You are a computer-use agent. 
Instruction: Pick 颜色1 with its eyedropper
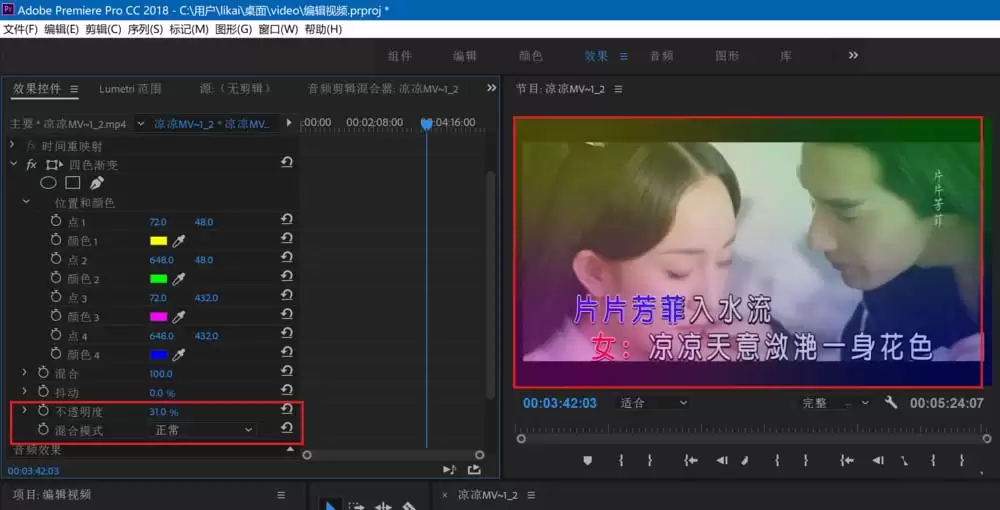coord(179,241)
